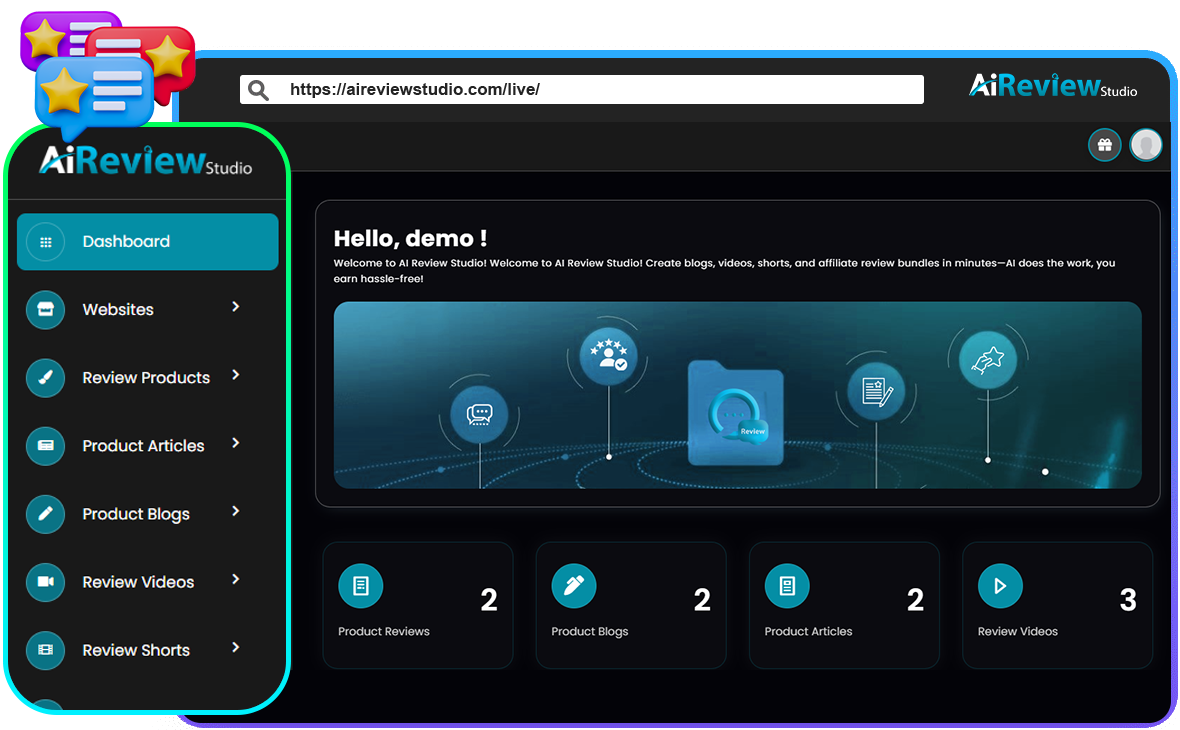The image size is (1180, 730).
Task: Open Product Blogs menu item in sidebar
Action: click(x=136, y=514)
